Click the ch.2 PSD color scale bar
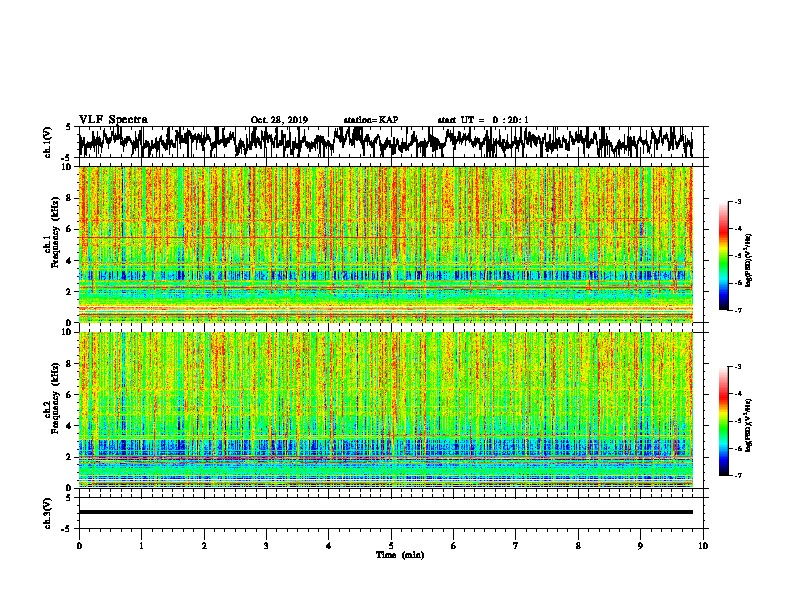Image resolution: width=792 pixels, height=612 pixels. 723,421
